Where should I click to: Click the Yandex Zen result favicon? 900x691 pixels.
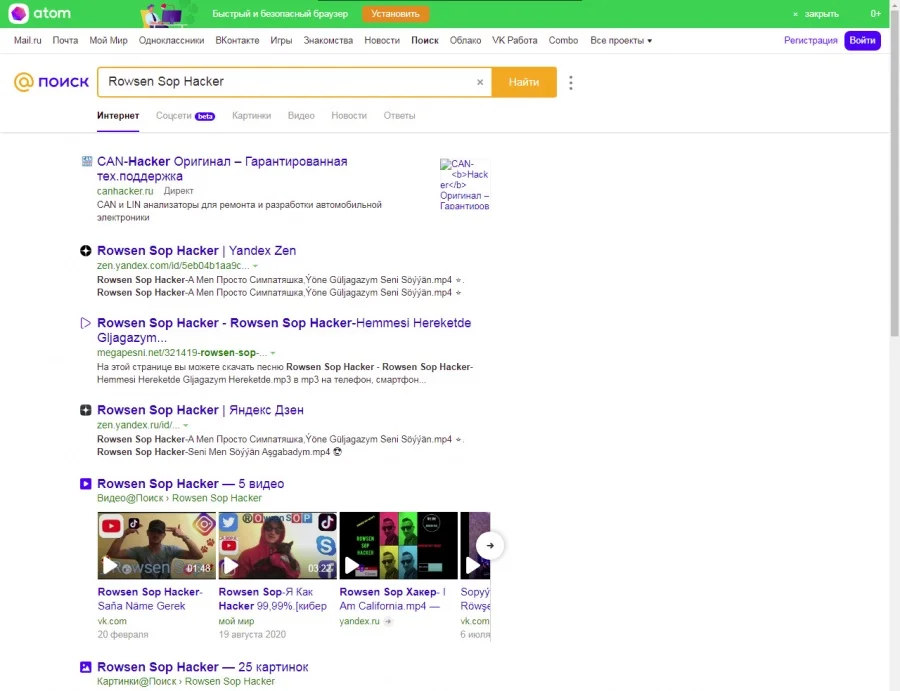point(86,251)
